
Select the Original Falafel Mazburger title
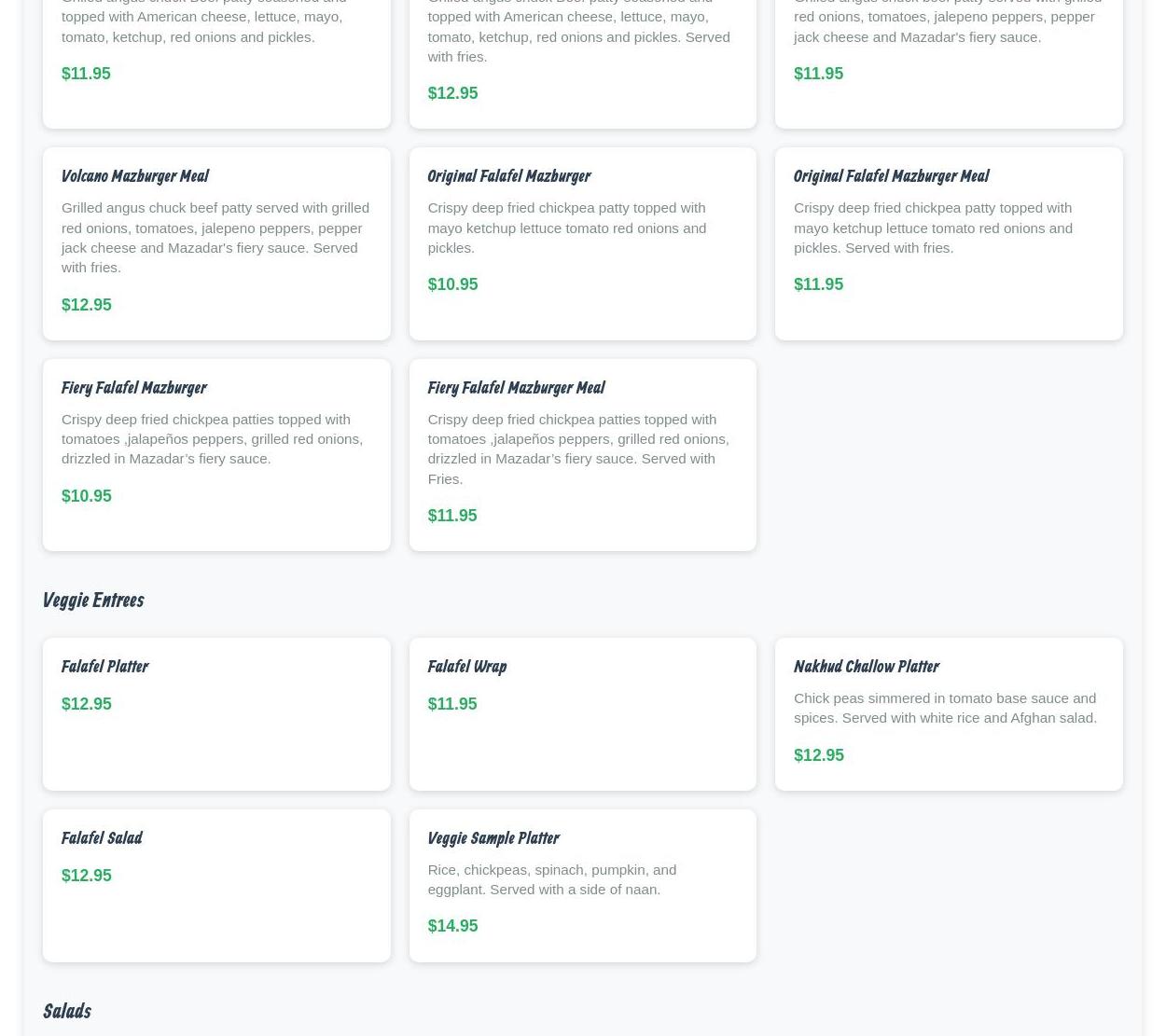508,176
